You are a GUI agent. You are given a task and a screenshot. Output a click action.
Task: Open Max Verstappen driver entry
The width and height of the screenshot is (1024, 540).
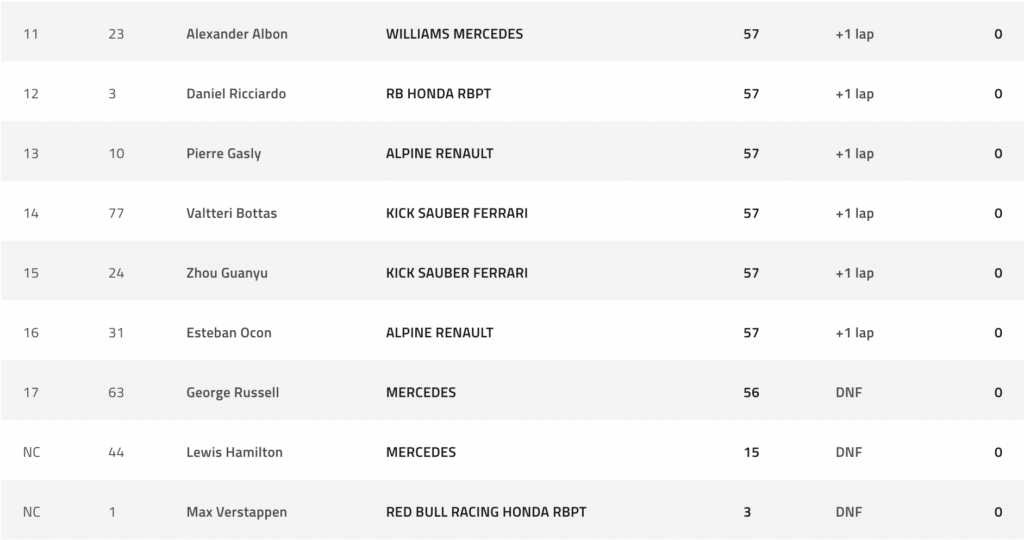coord(236,512)
